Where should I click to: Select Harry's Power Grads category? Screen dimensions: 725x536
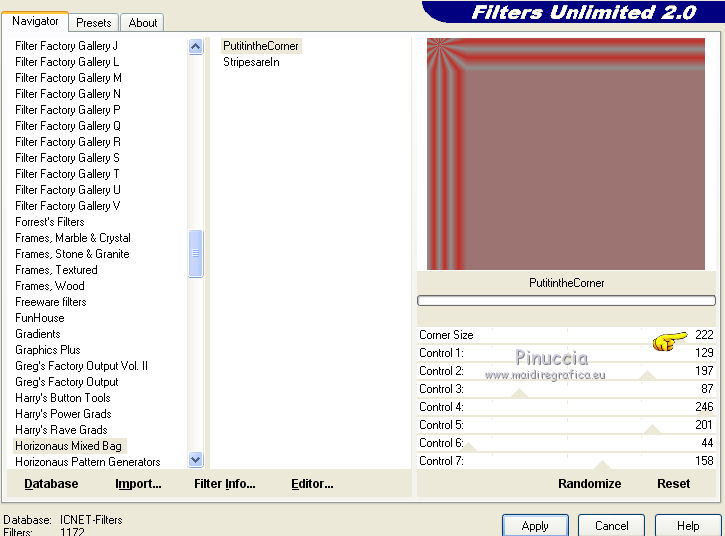click(63, 414)
